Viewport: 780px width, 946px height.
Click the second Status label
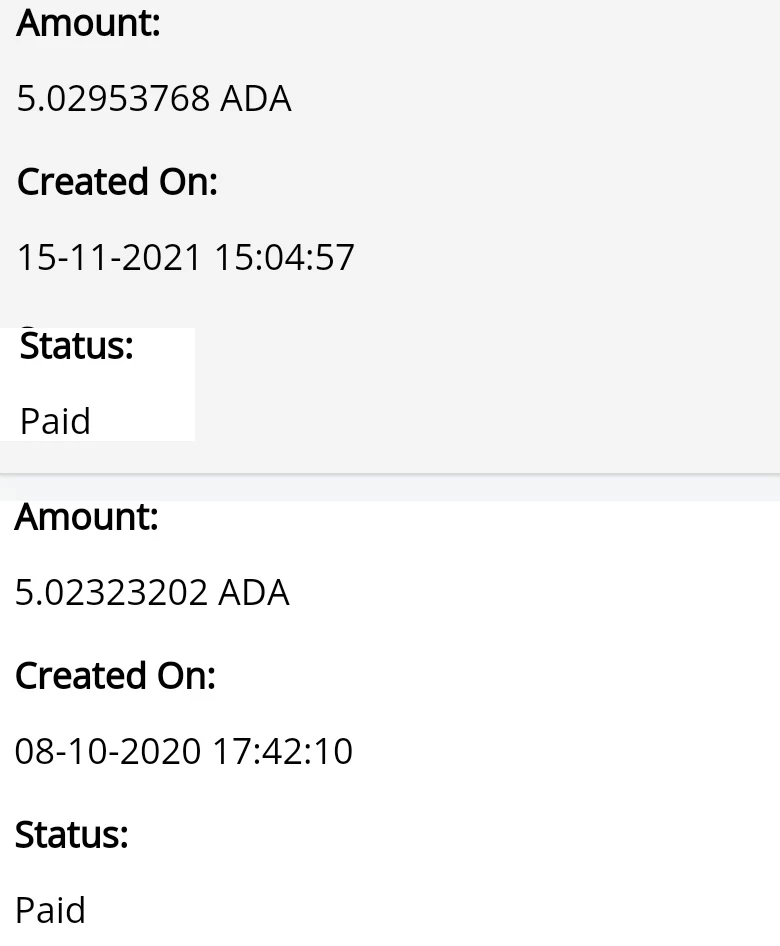click(x=72, y=835)
